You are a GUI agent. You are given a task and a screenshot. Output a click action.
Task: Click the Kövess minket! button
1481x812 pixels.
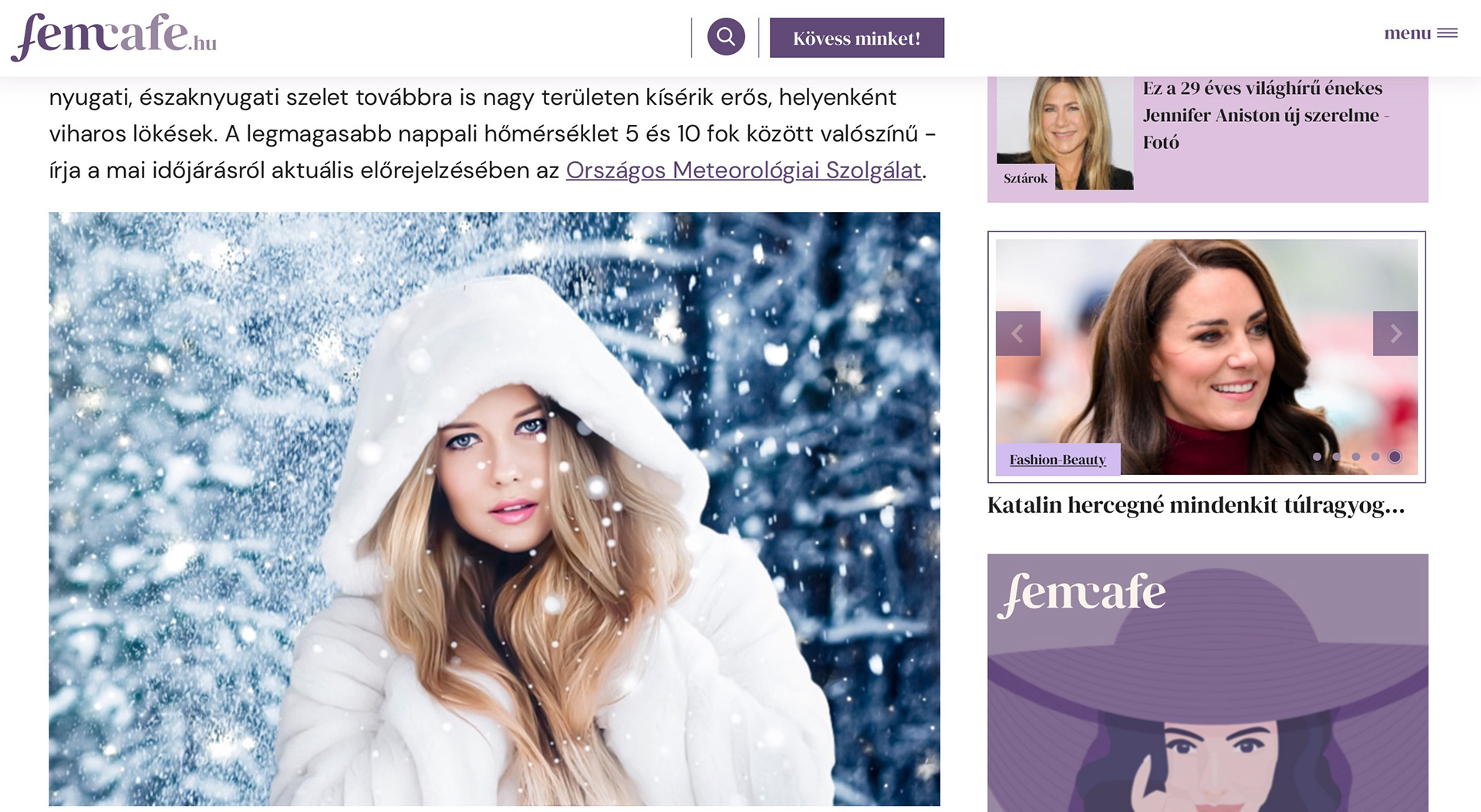click(856, 38)
